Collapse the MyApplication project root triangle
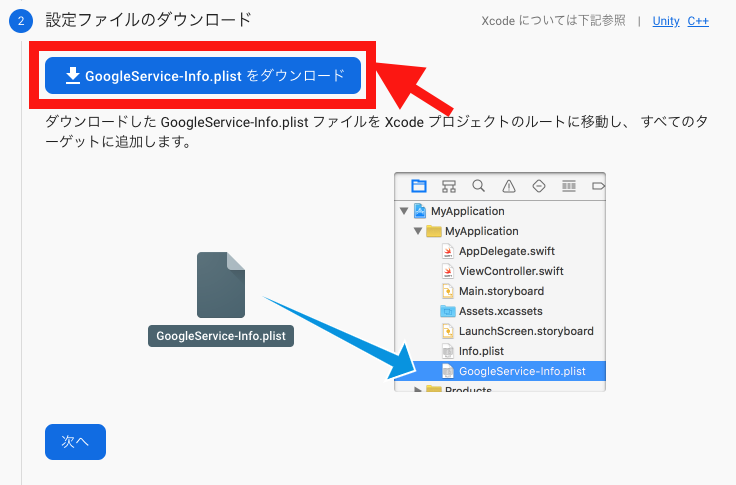The width and height of the screenshot is (736, 485). [404, 211]
